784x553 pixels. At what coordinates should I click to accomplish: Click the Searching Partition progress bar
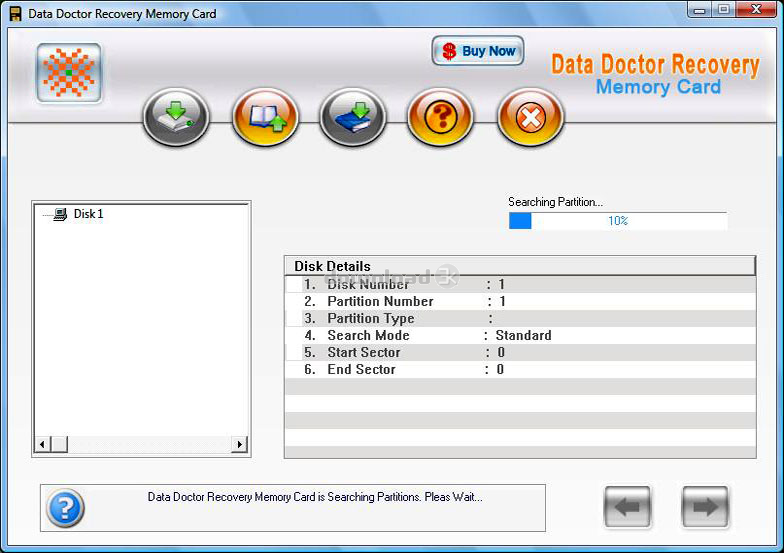pos(617,221)
